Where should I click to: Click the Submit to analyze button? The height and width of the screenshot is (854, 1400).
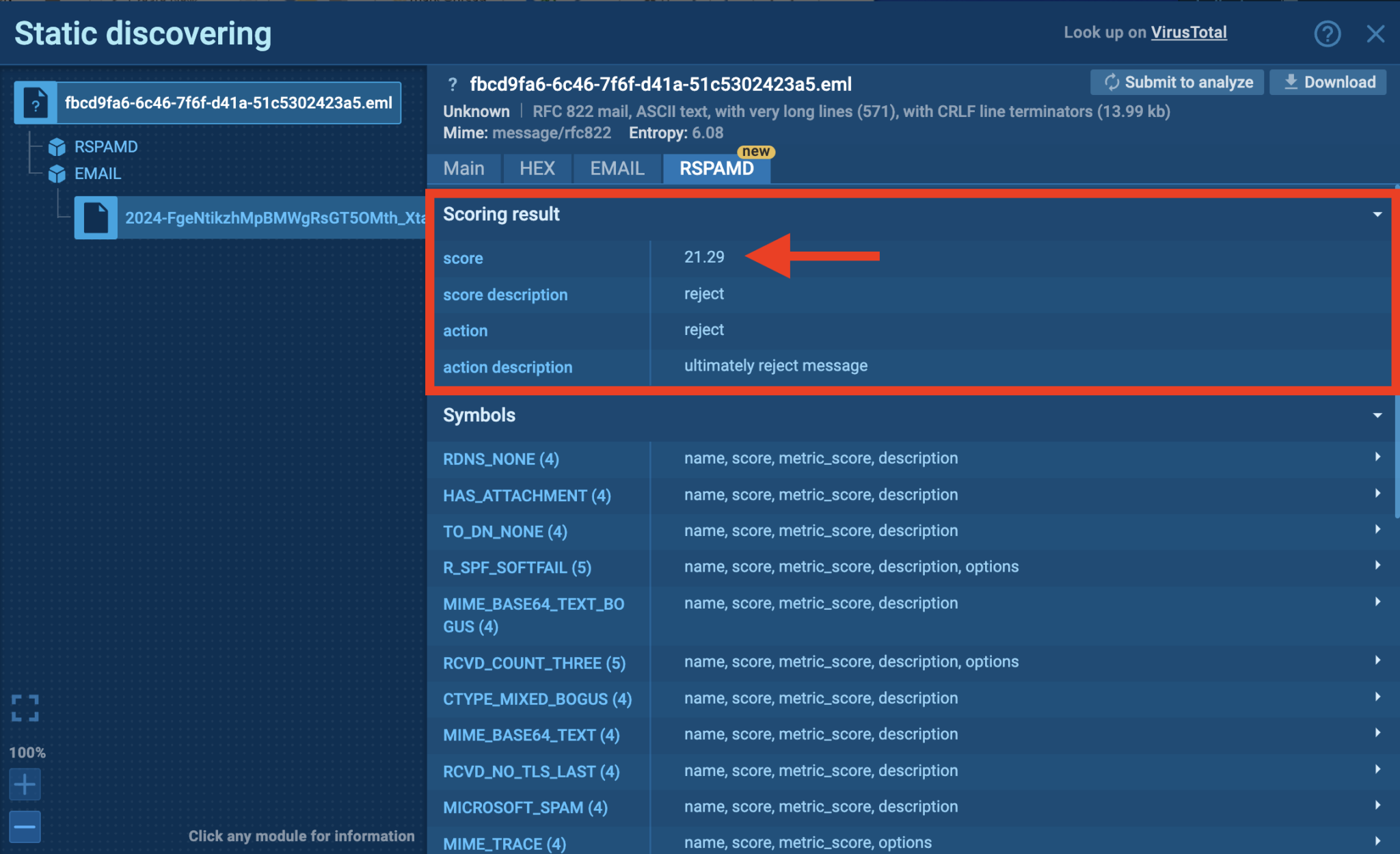(x=1178, y=83)
